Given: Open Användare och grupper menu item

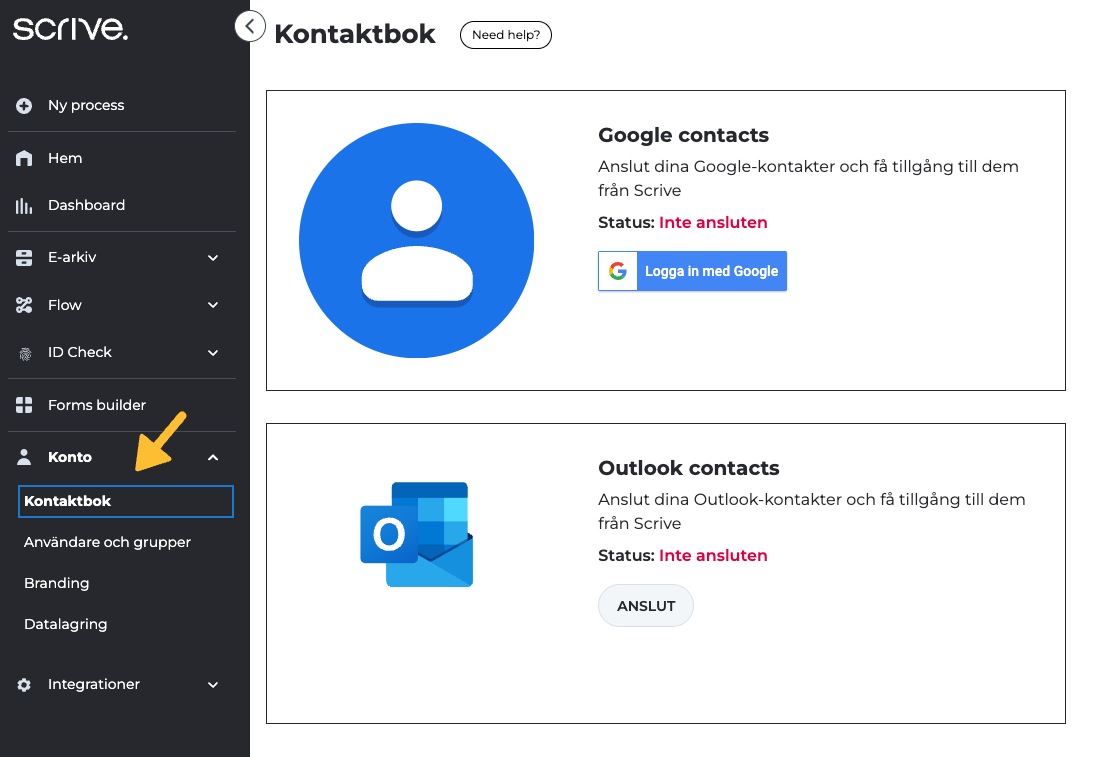Looking at the screenshot, I should pyautogui.click(x=107, y=542).
